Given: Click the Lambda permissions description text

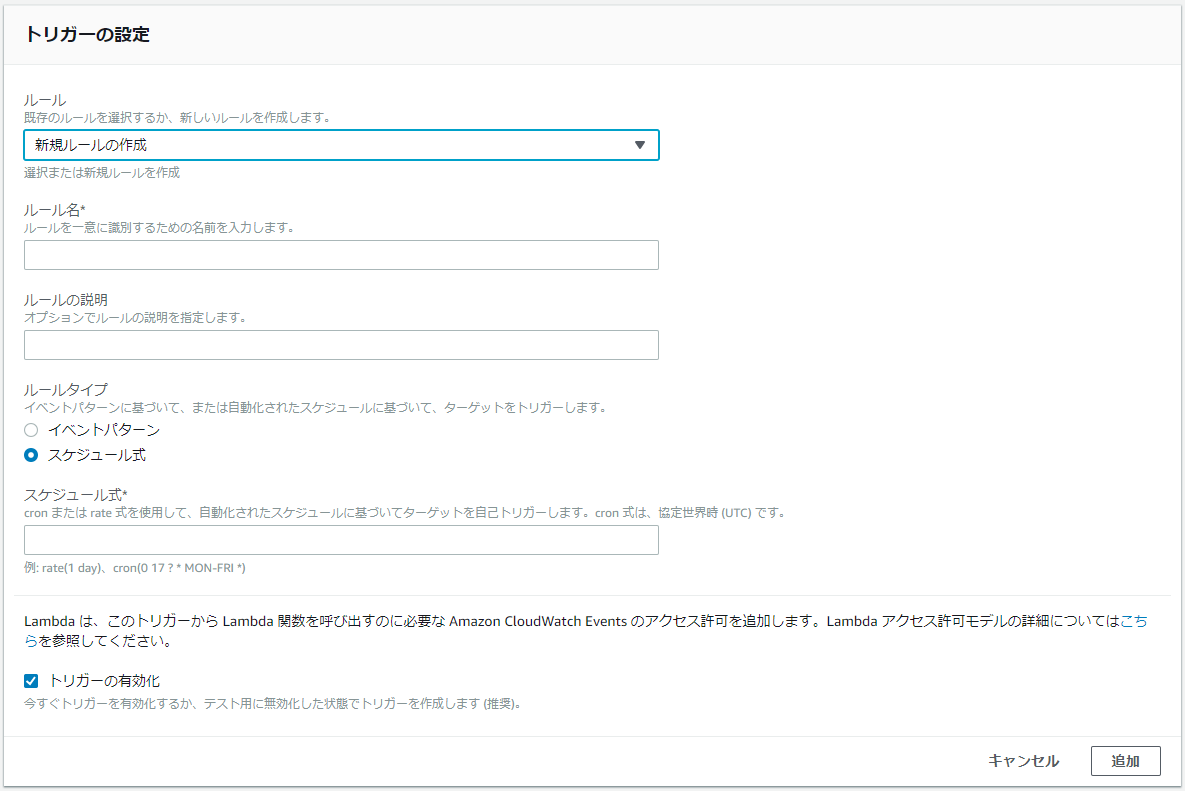Looking at the screenshot, I should [x=400, y=620].
